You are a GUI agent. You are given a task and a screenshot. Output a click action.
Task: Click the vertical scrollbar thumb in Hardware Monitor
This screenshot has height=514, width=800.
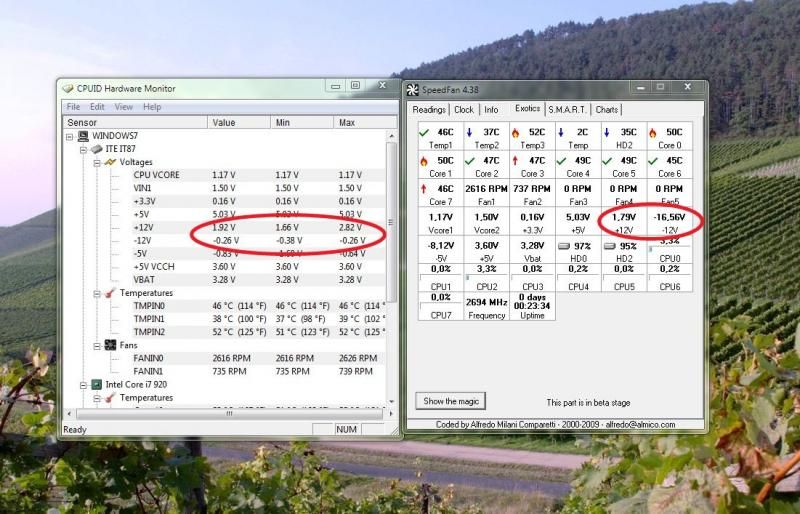pos(391,223)
